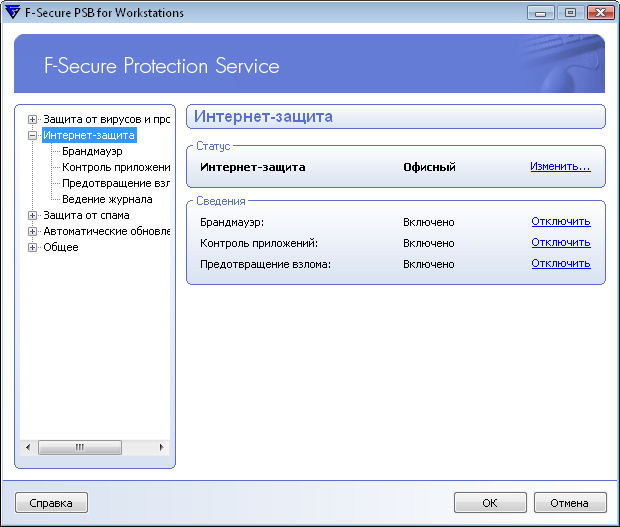Click the Отмена cancel button

click(570, 503)
